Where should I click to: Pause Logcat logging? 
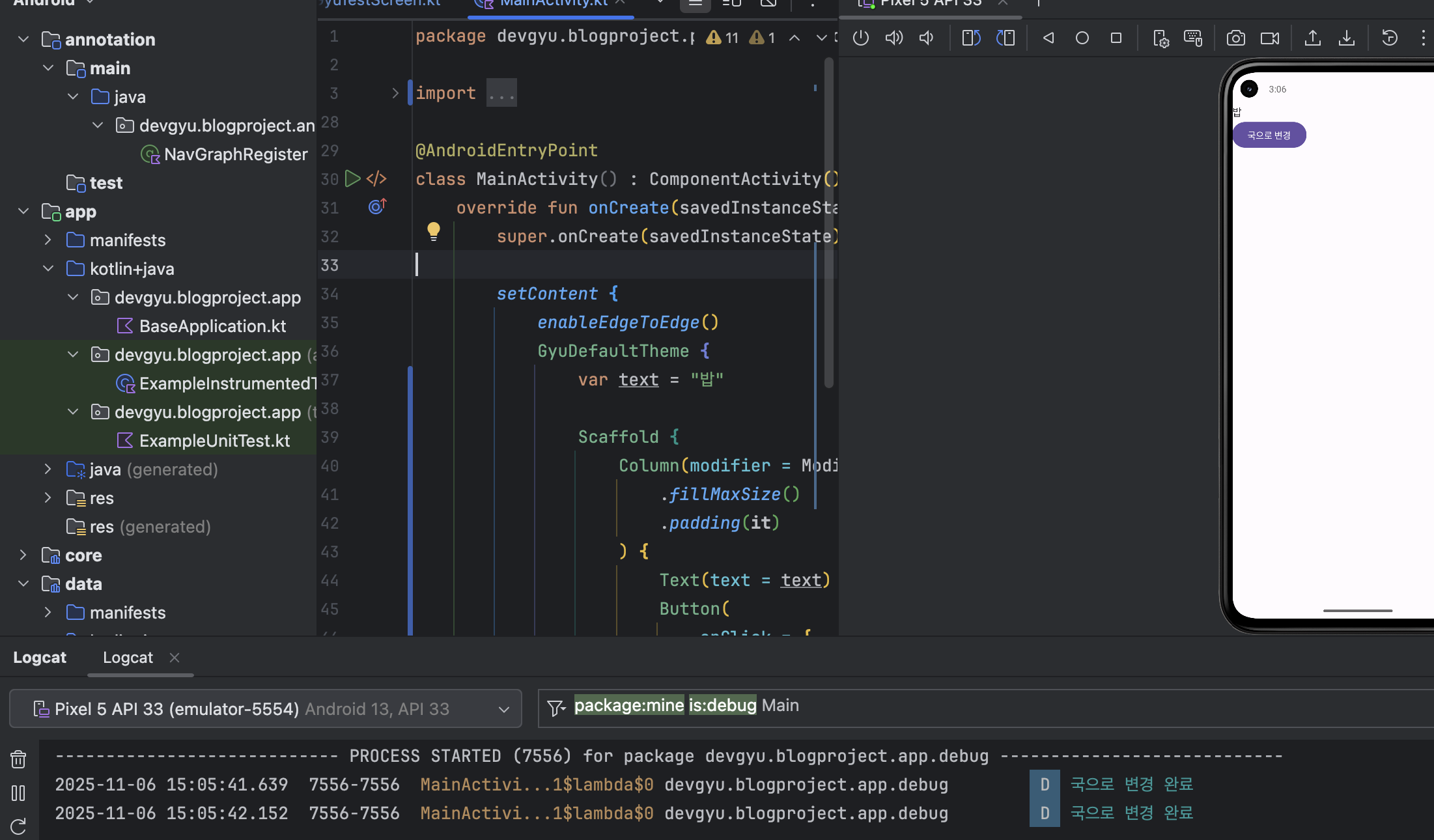(18, 793)
